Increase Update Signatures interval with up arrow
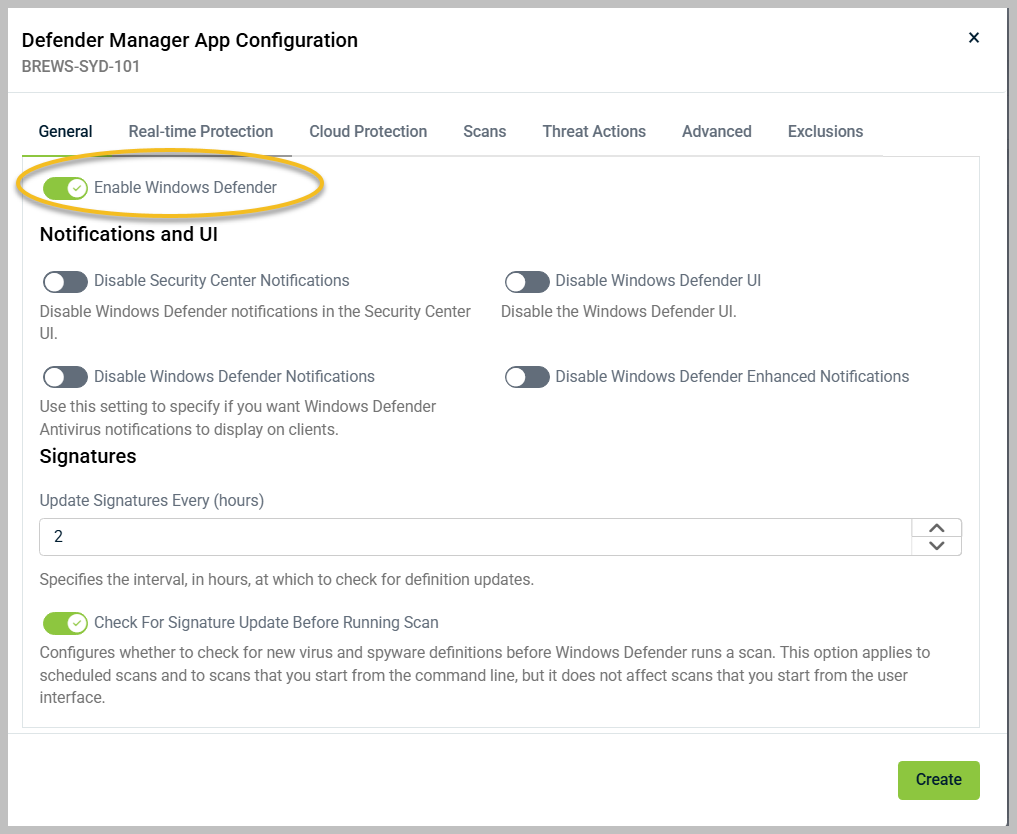1017x834 pixels. (x=936, y=527)
